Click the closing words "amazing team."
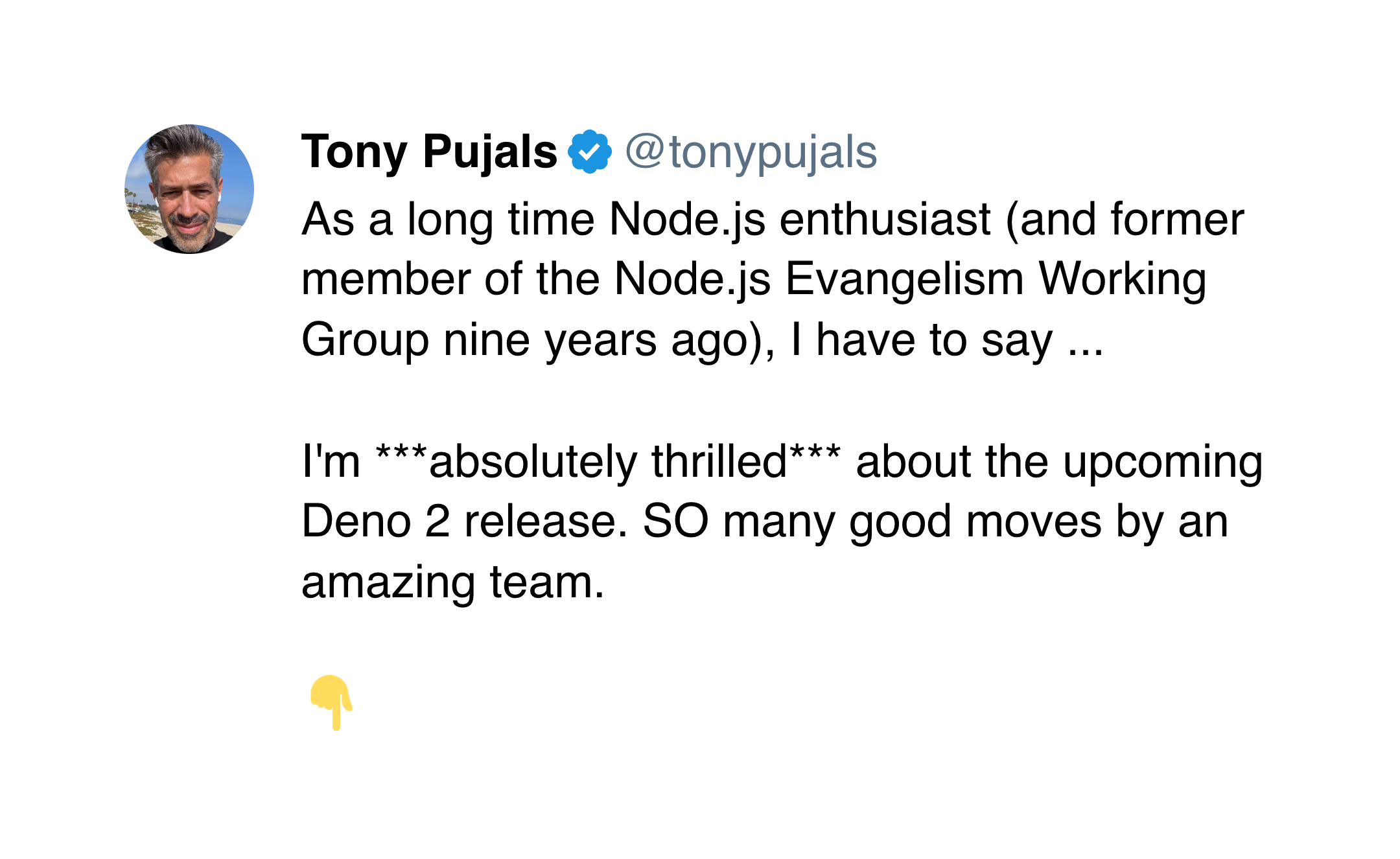1400x859 pixels. click(x=453, y=583)
